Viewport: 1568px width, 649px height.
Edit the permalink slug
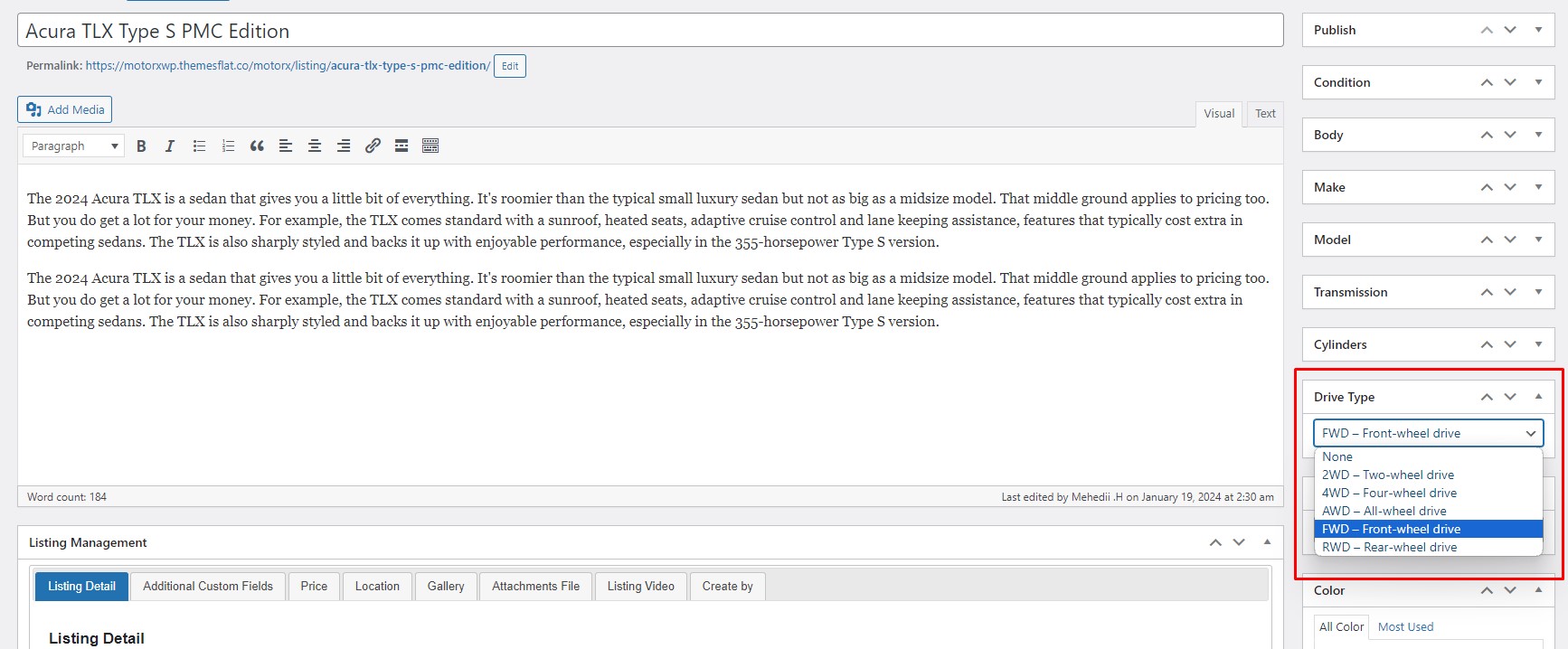(510, 66)
